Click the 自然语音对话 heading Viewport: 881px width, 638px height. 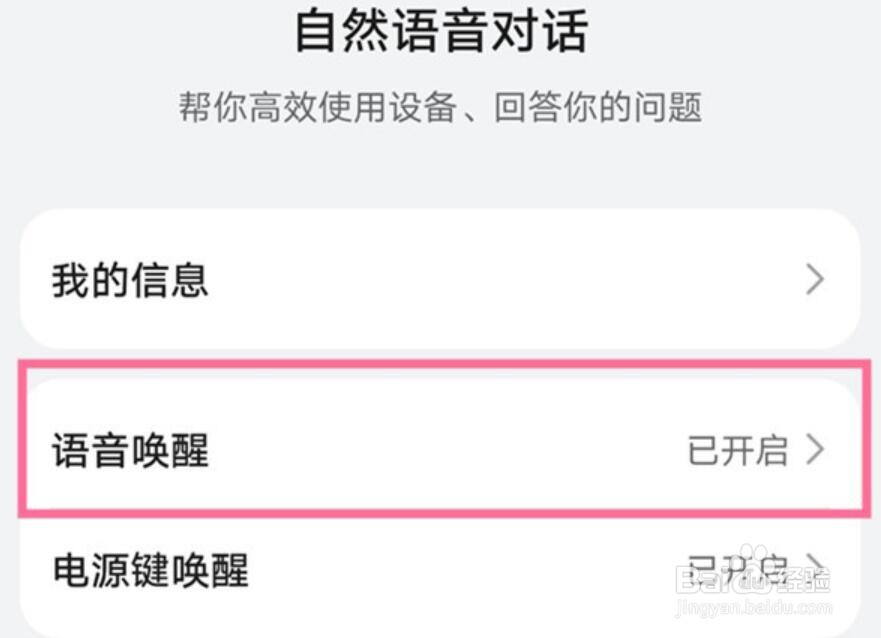pyautogui.click(x=442, y=31)
